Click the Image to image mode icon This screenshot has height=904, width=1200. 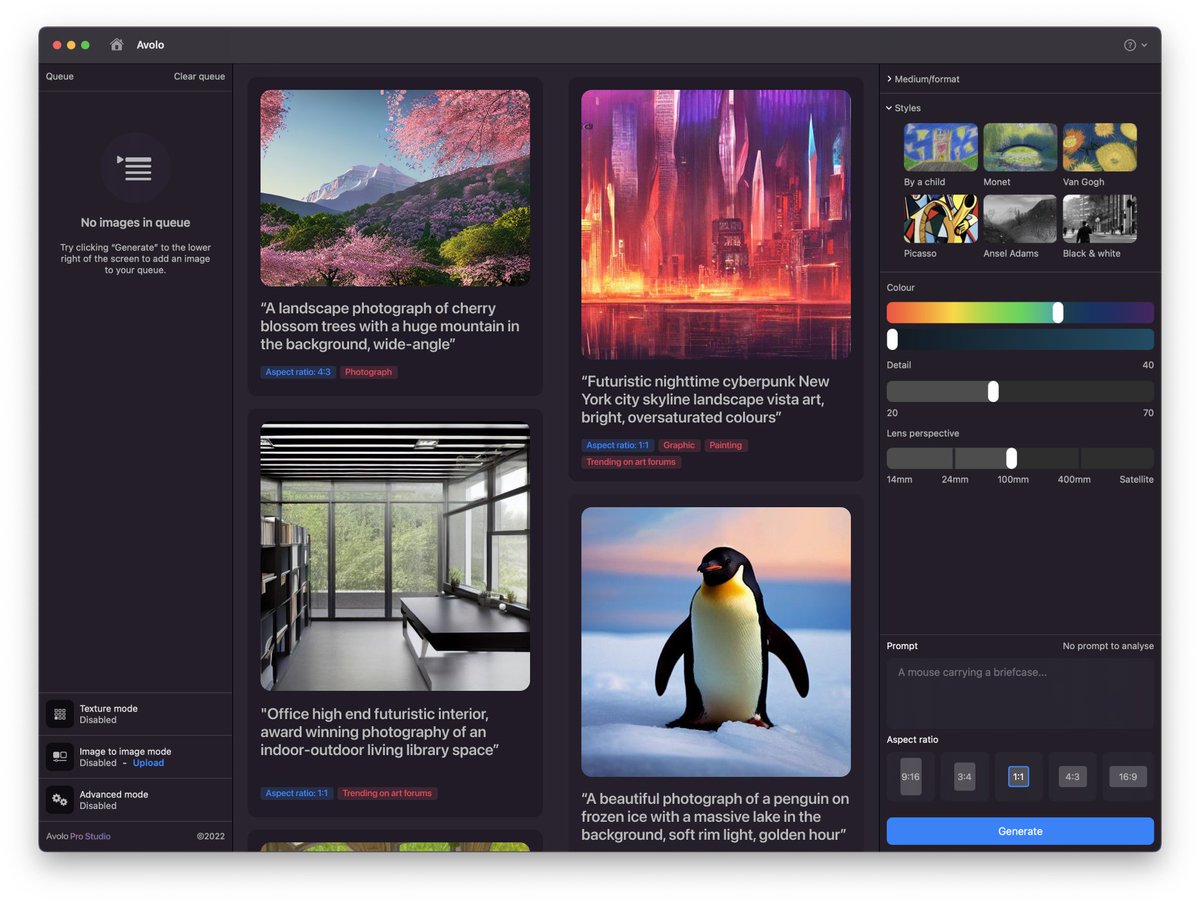[60, 757]
